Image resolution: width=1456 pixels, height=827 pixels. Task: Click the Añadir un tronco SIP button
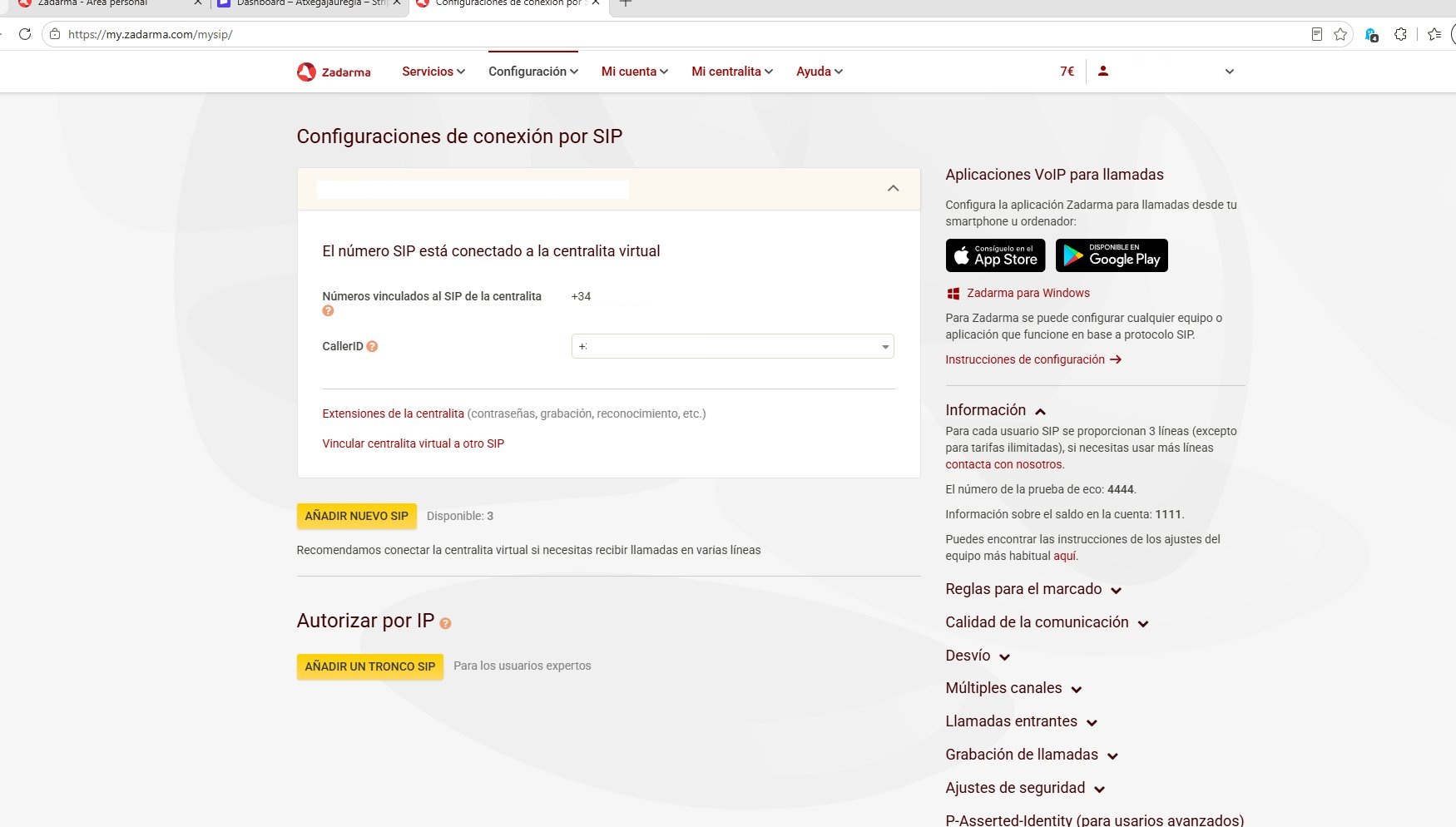point(370,666)
